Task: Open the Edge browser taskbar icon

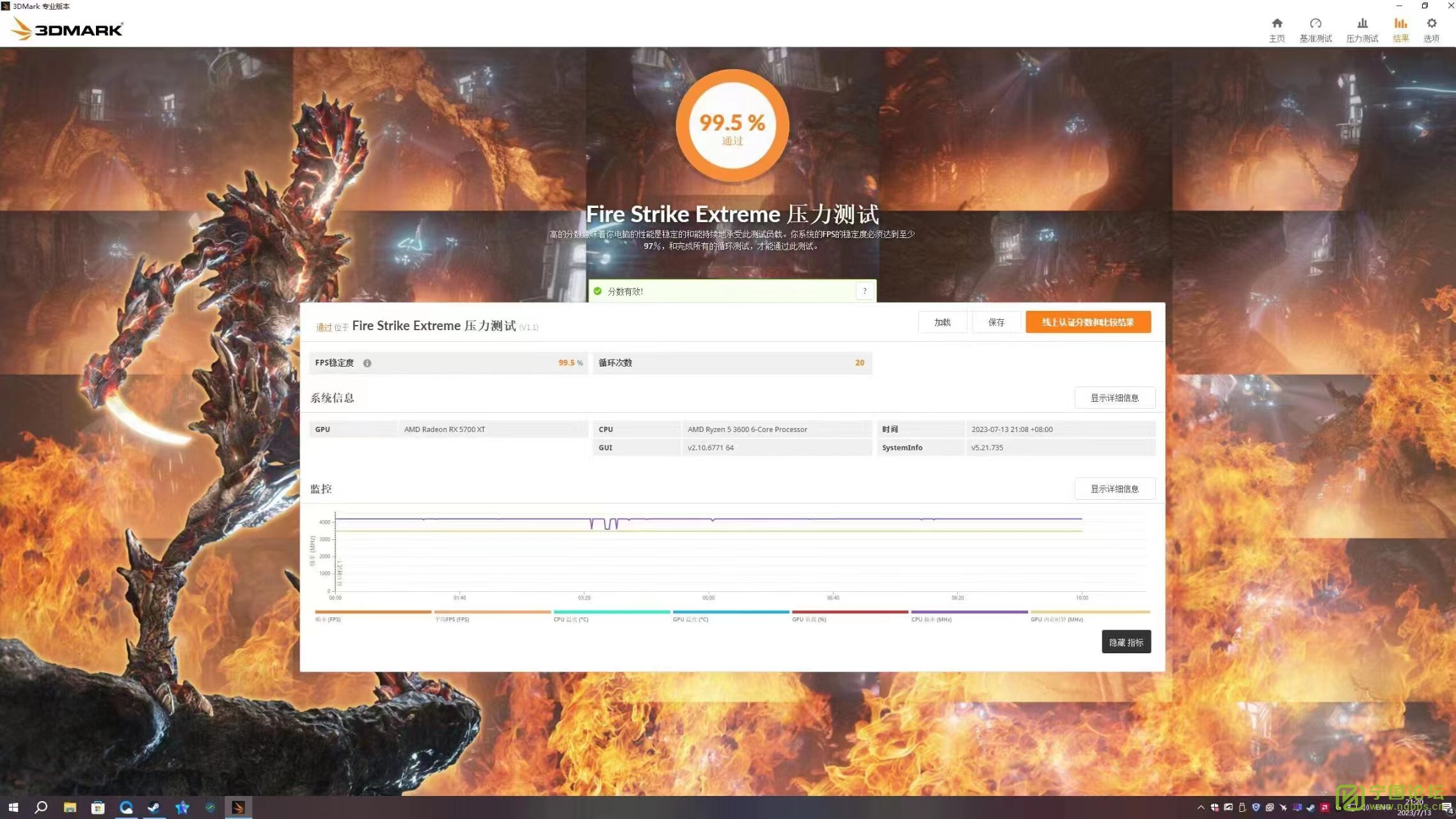Action: point(126,807)
